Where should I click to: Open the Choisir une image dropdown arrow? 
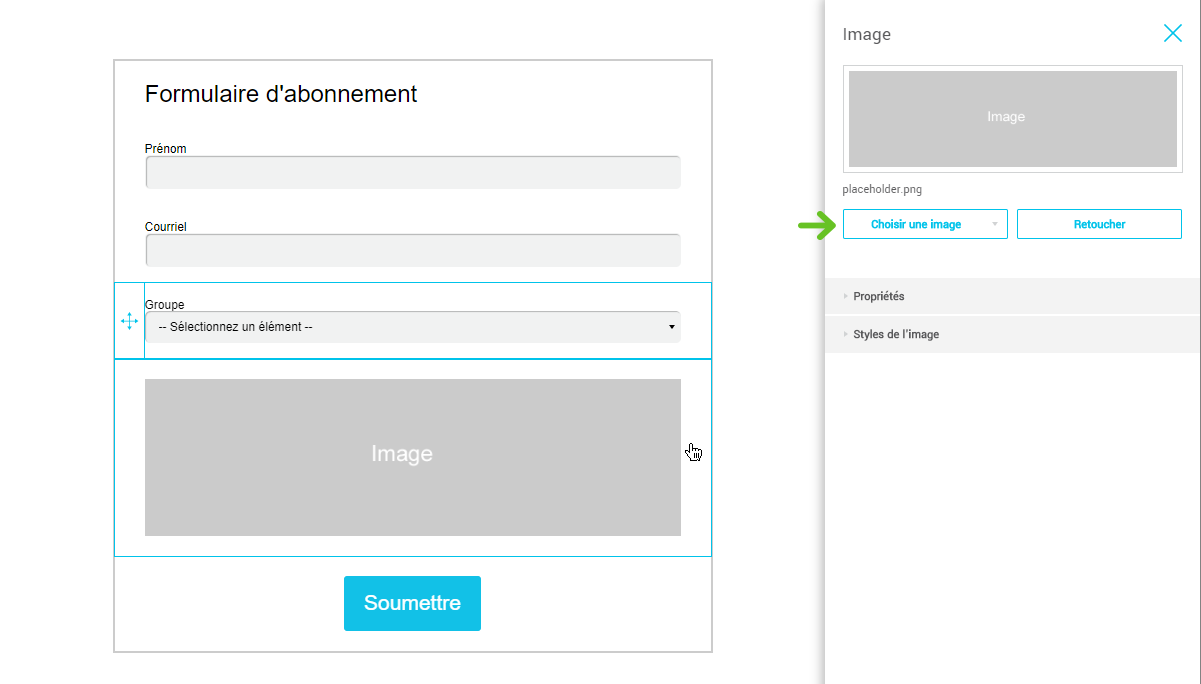[994, 225]
